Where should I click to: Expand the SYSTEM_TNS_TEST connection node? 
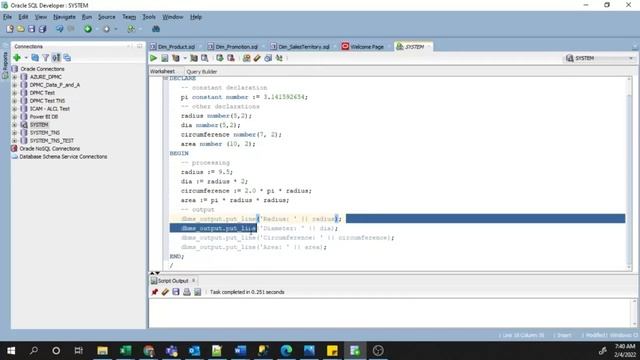[x=15, y=140]
